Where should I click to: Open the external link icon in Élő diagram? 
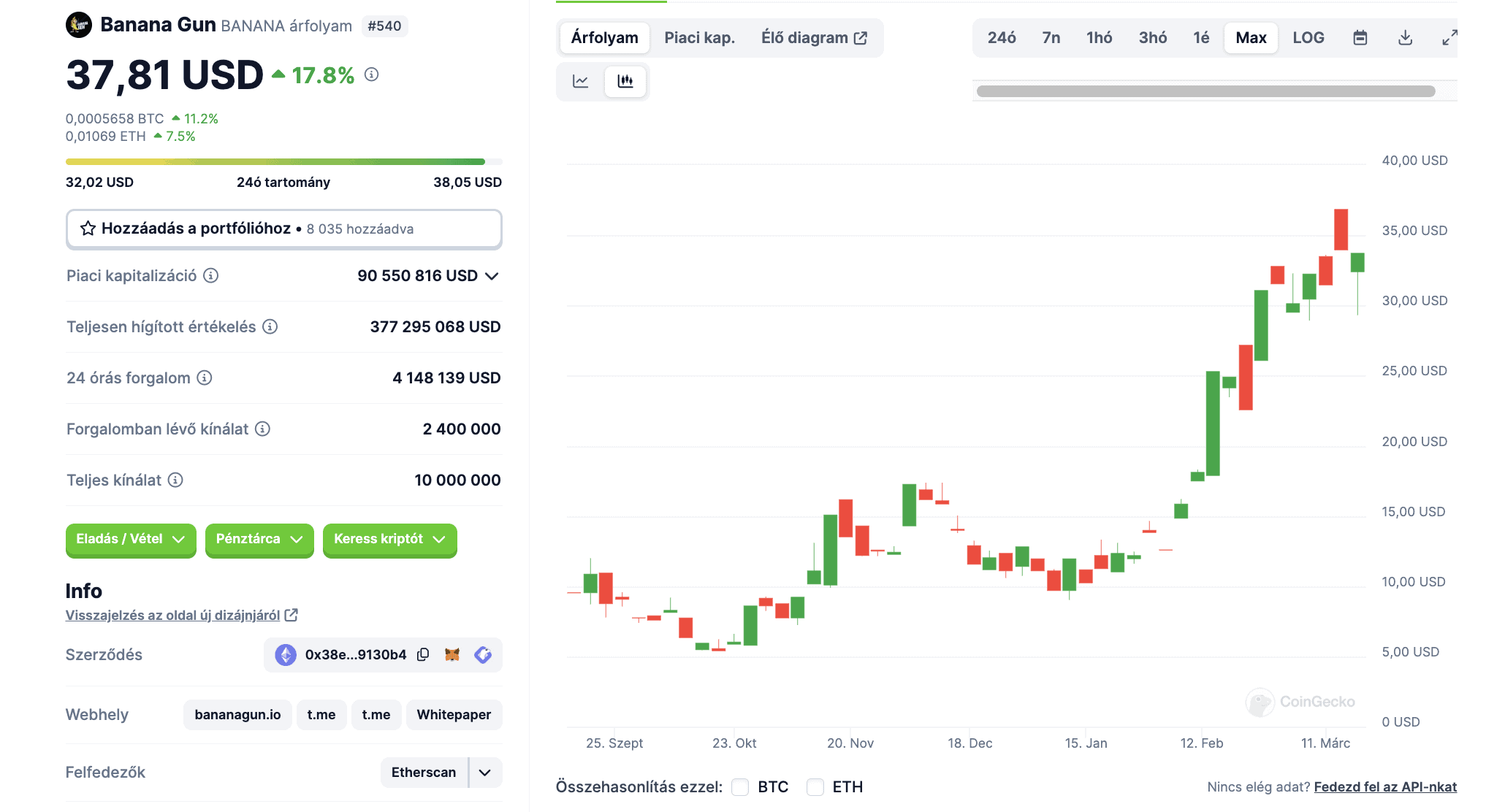pos(861,38)
